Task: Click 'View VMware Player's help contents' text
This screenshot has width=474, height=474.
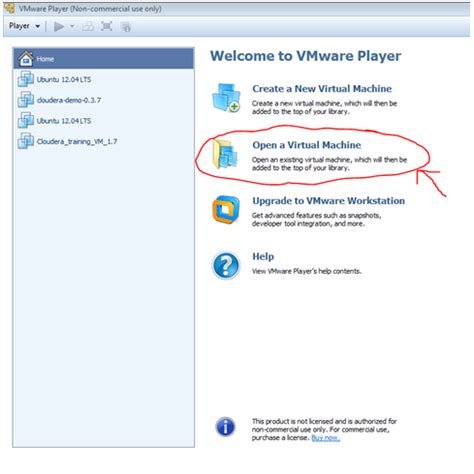Action: tap(307, 271)
